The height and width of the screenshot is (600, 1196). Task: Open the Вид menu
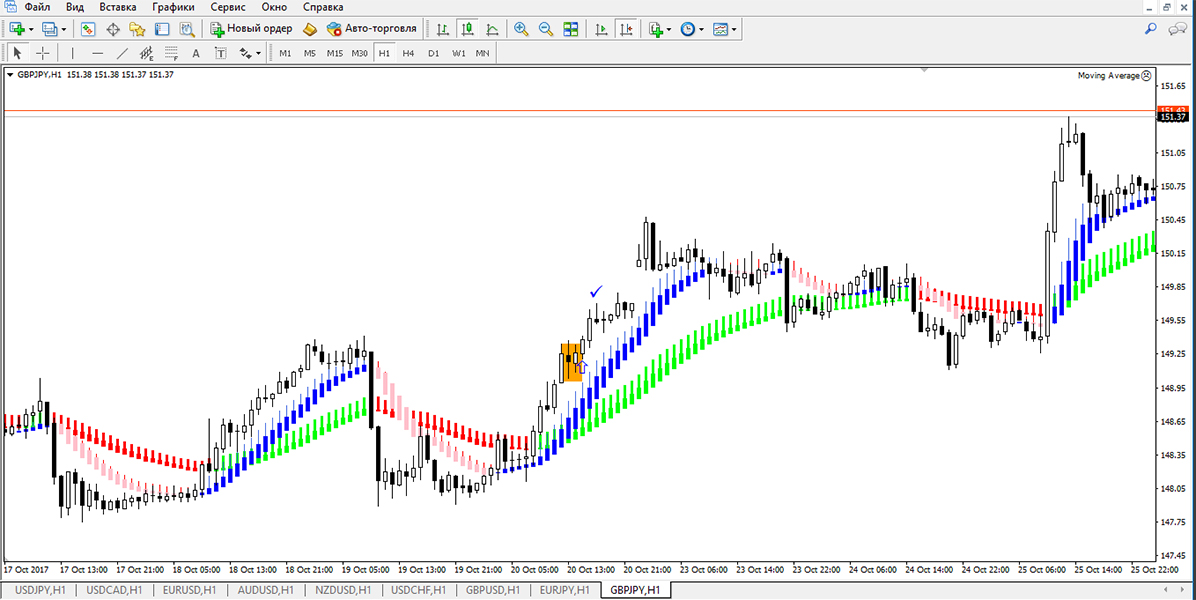[x=75, y=7]
